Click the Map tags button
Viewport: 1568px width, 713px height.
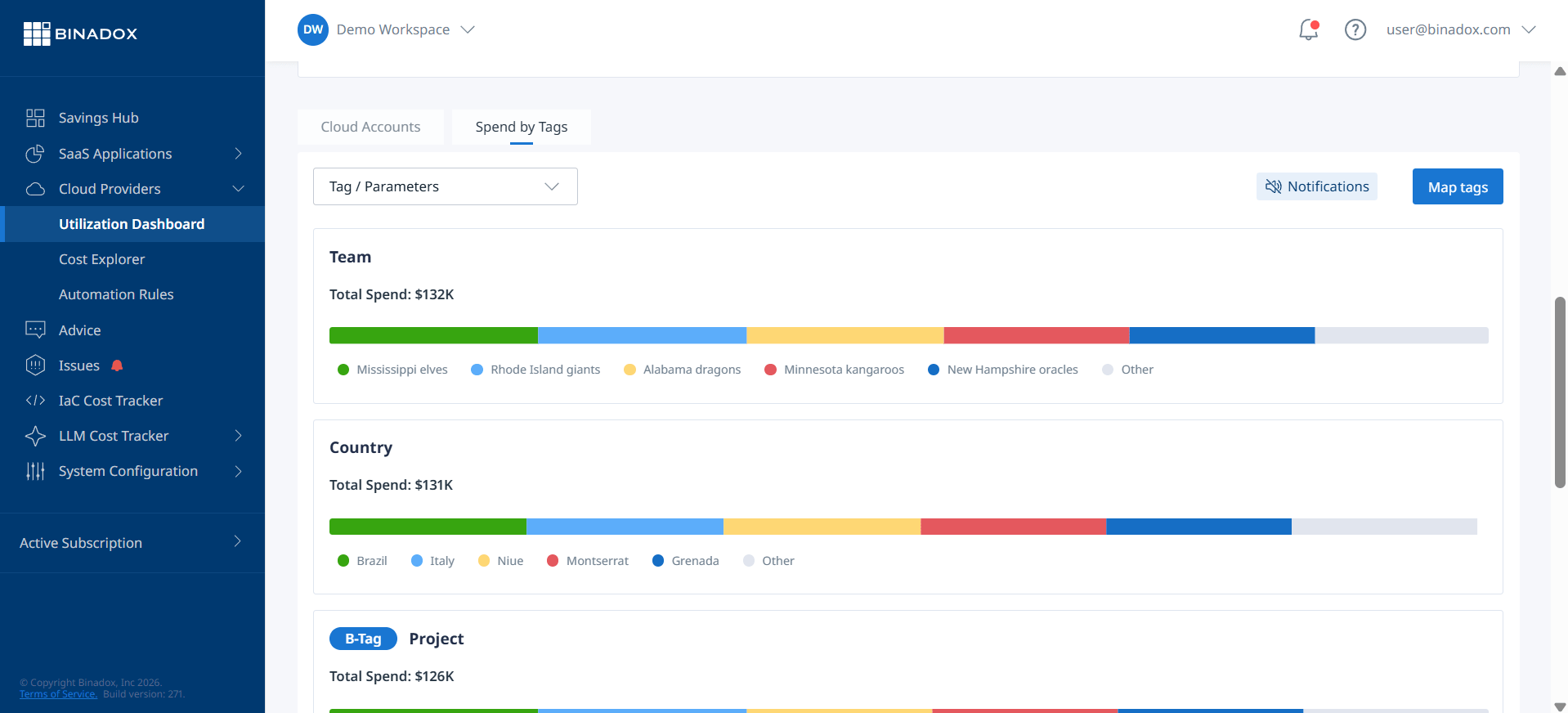tap(1458, 186)
